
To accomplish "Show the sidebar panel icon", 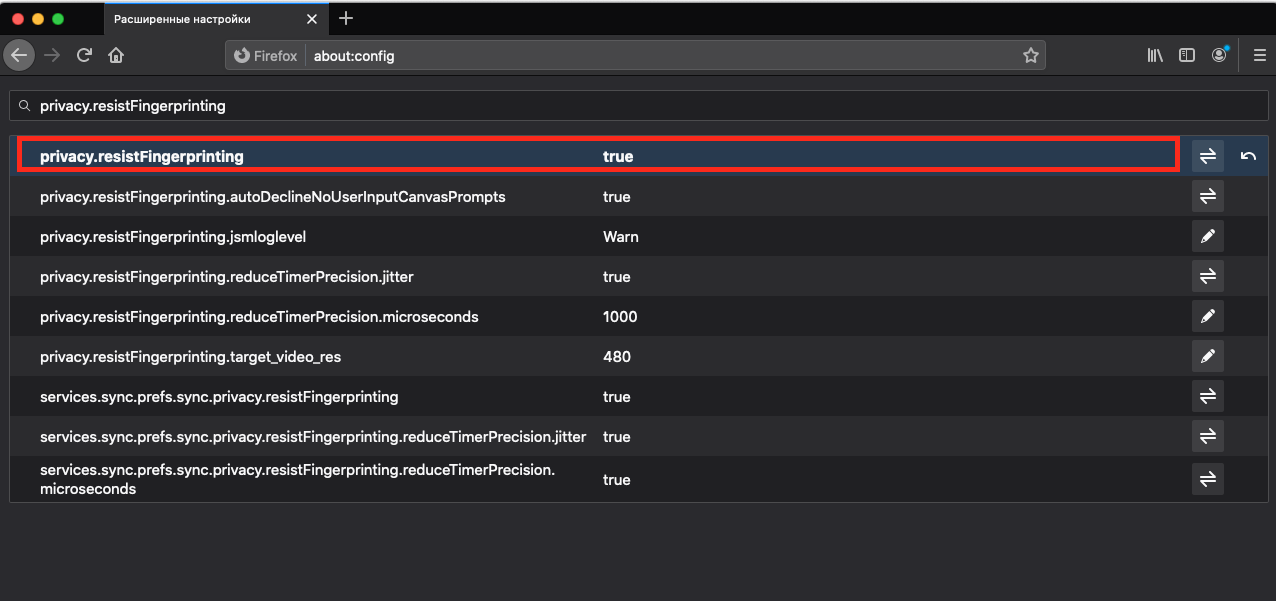I will pyautogui.click(x=1187, y=56).
